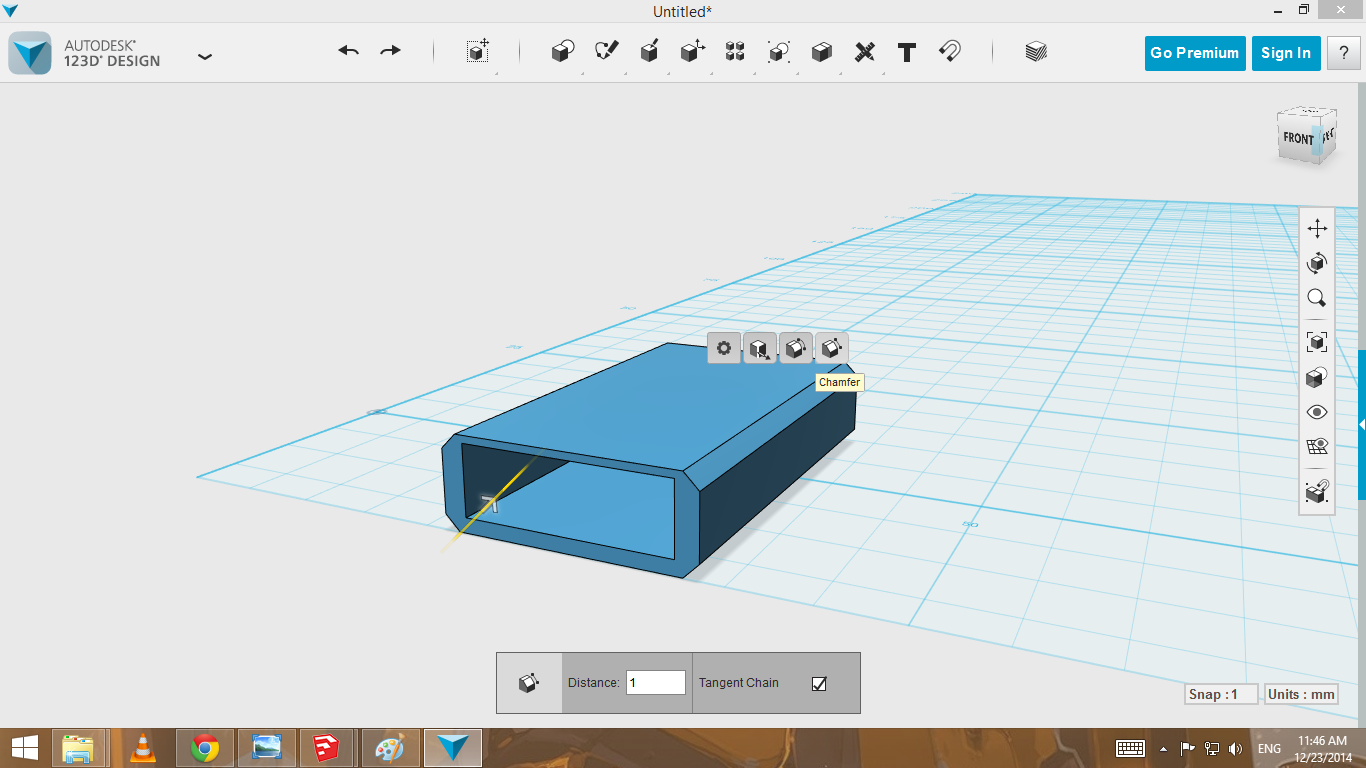Select the Pan tool in the navigation bar
This screenshot has width=1366, height=768.
(1317, 229)
